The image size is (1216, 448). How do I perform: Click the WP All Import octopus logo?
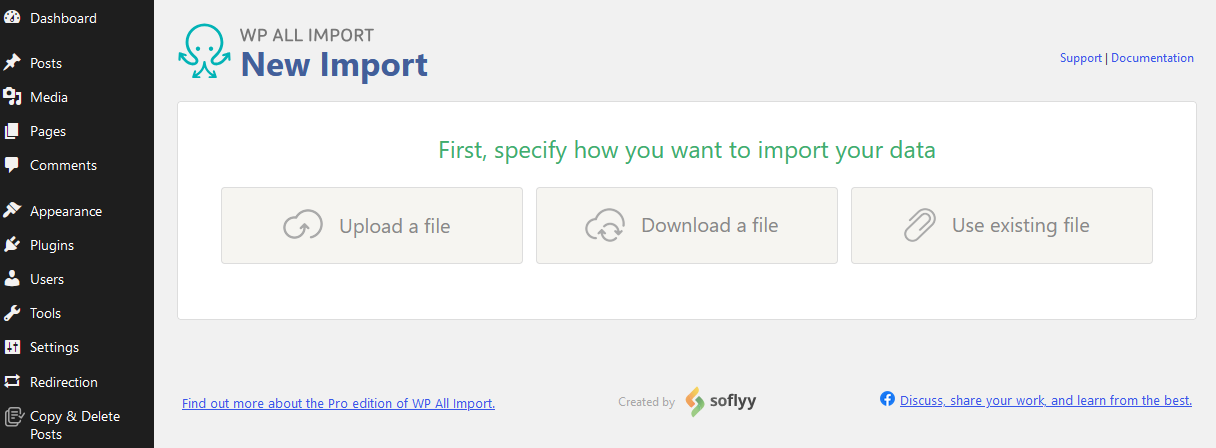204,52
